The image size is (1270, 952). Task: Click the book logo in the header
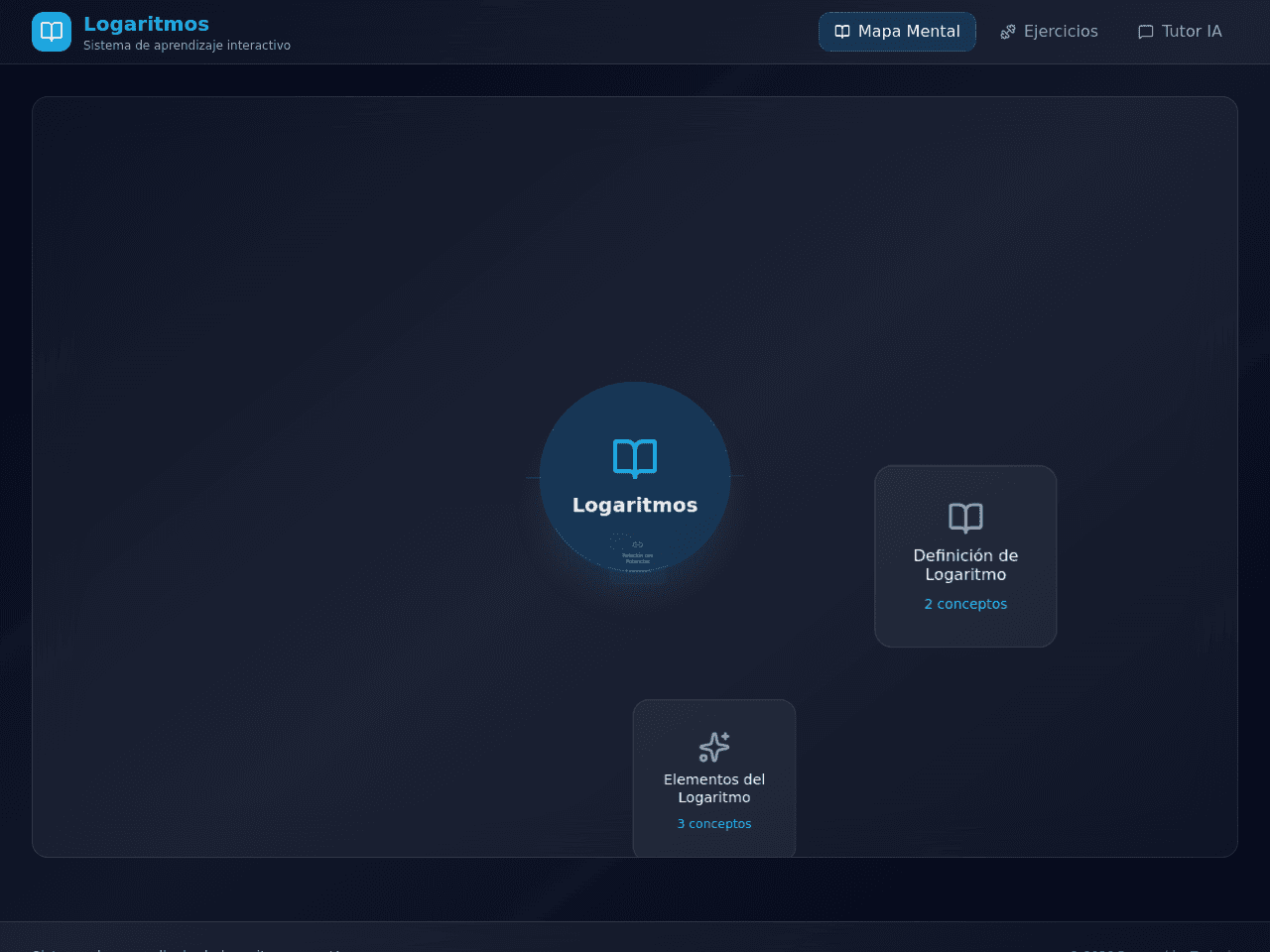pos(52,32)
